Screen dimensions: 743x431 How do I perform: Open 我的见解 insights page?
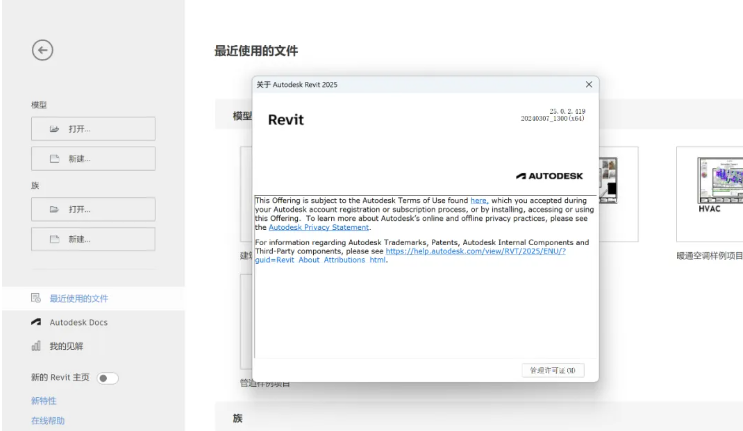tap(67, 346)
